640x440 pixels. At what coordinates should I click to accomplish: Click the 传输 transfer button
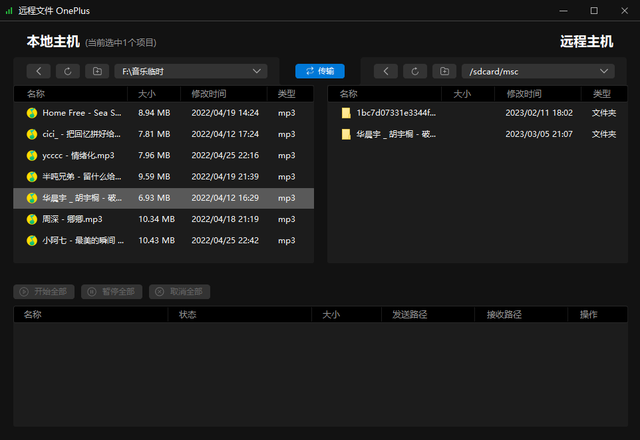(320, 71)
